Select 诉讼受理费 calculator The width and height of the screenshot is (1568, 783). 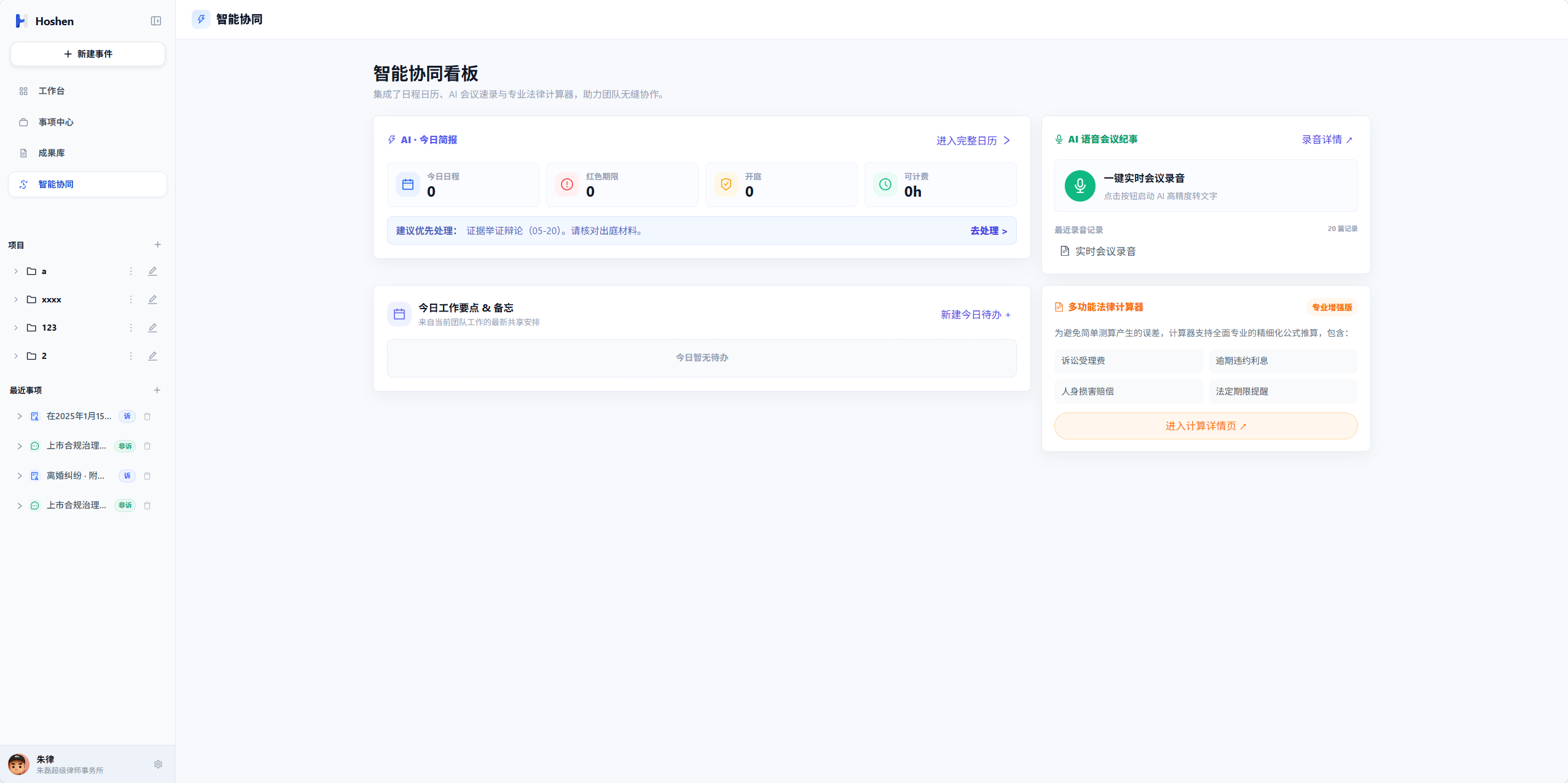[1129, 361]
